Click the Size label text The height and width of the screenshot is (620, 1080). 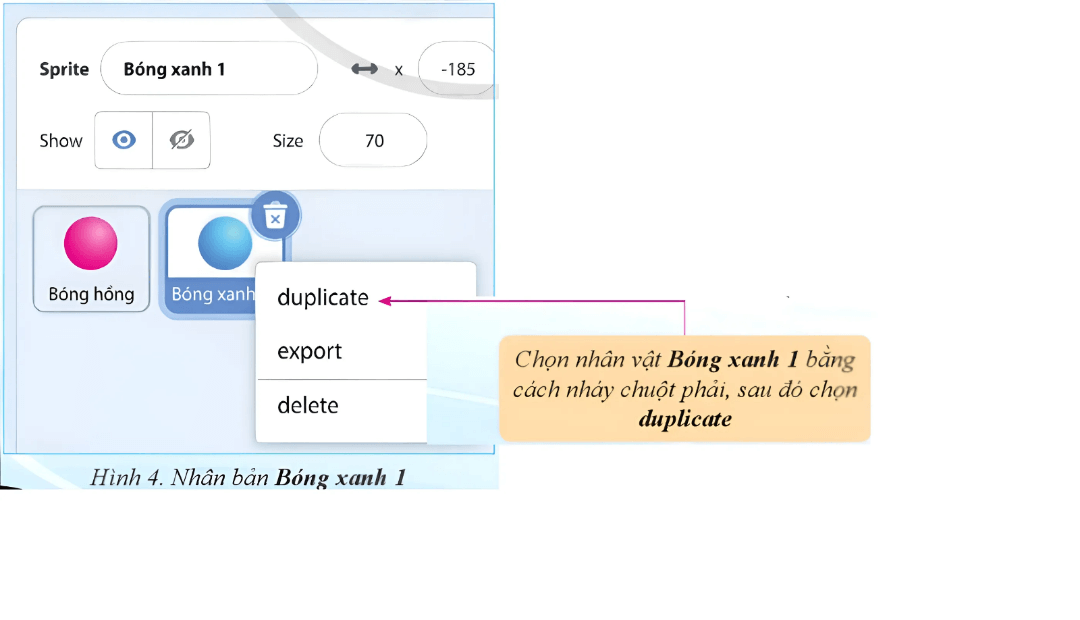[288, 141]
